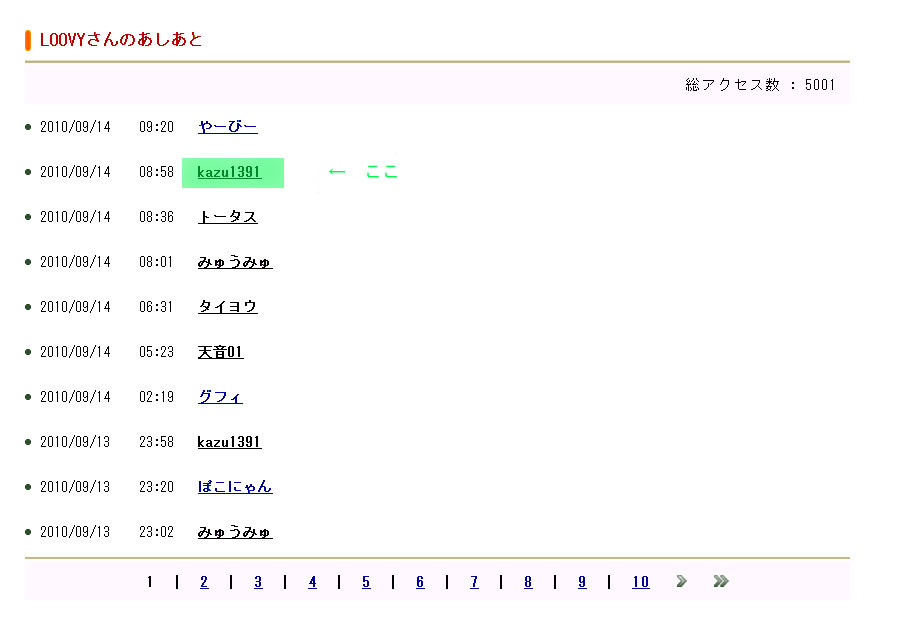The width and height of the screenshot is (918, 617).
Task: Visit タイヨウ's profile
Action: click(x=227, y=307)
